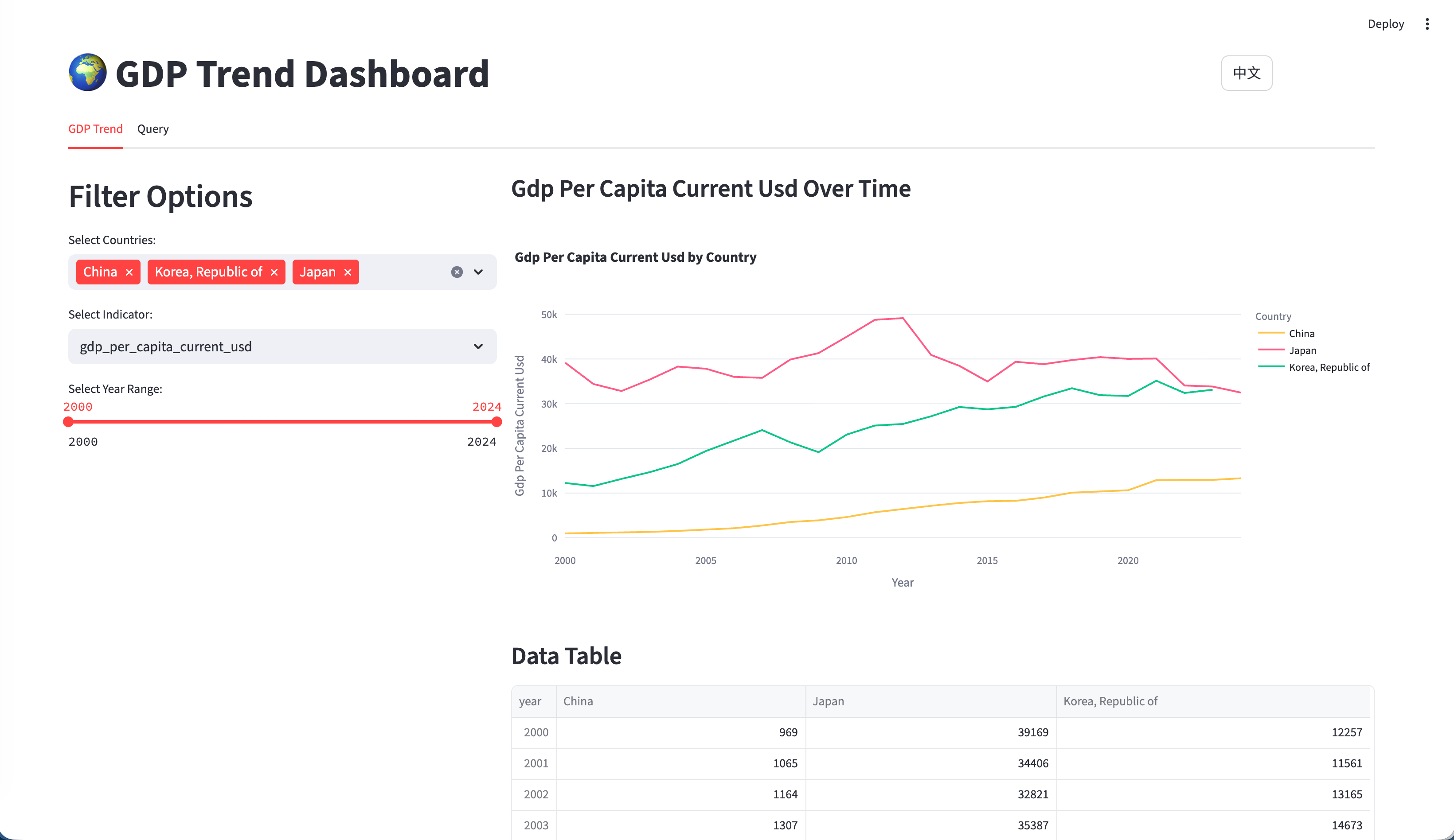This screenshot has height=840, width=1454.
Task: Toggle Korea, Republic of legend entry
Action: [x=1328, y=367]
